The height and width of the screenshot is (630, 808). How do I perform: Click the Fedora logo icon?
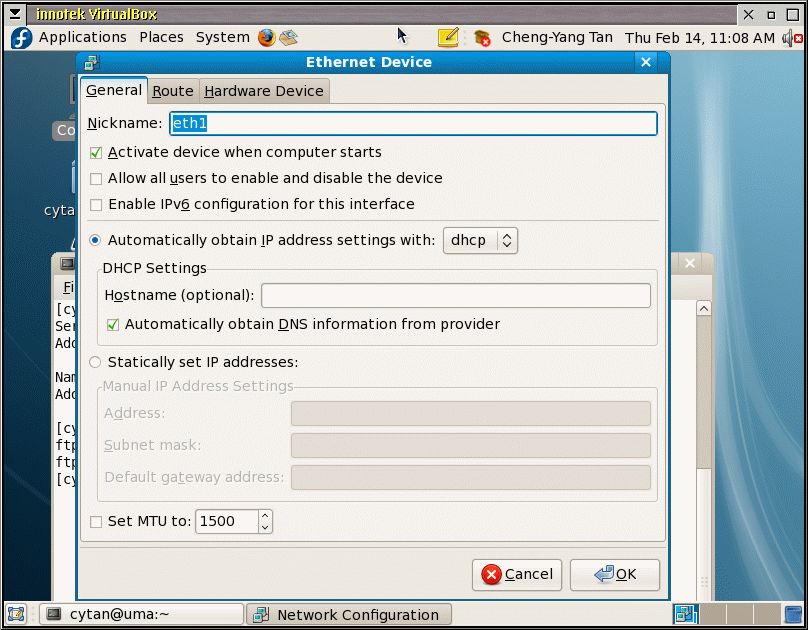pyautogui.click(x=21, y=37)
